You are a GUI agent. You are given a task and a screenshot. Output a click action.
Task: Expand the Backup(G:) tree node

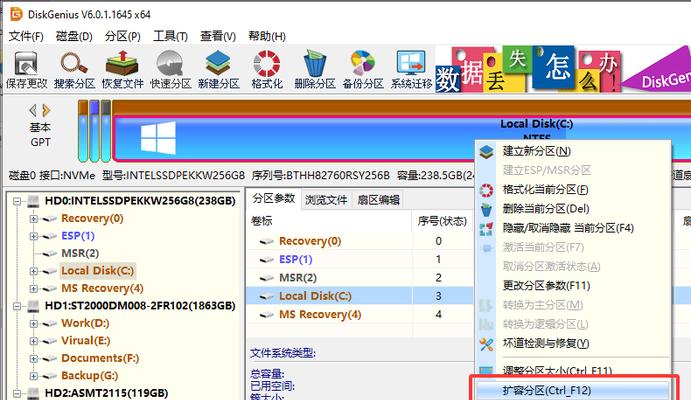(33, 376)
